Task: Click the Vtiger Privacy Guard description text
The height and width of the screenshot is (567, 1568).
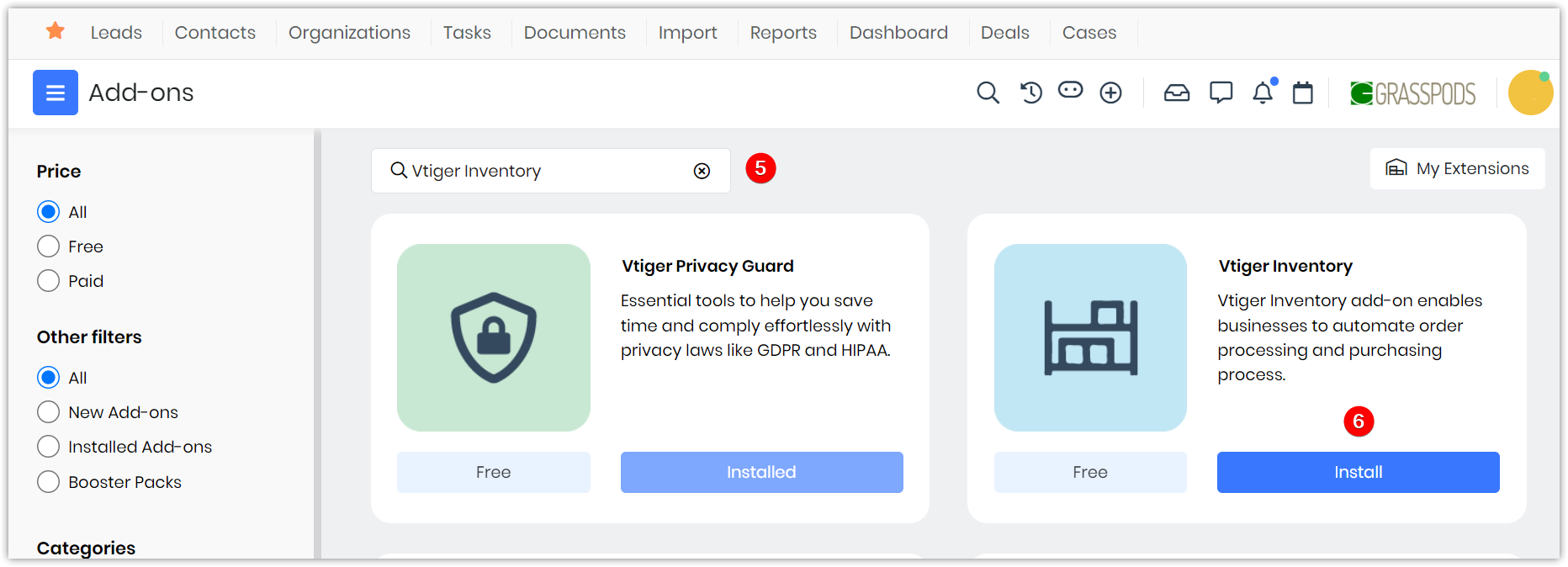Action: point(755,325)
